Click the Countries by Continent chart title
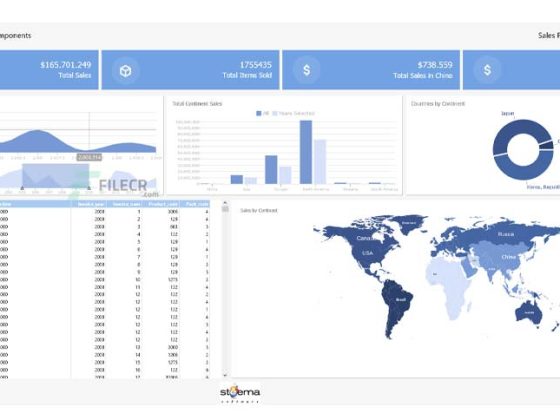The height and width of the screenshot is (420, 560). coord(438,104)
